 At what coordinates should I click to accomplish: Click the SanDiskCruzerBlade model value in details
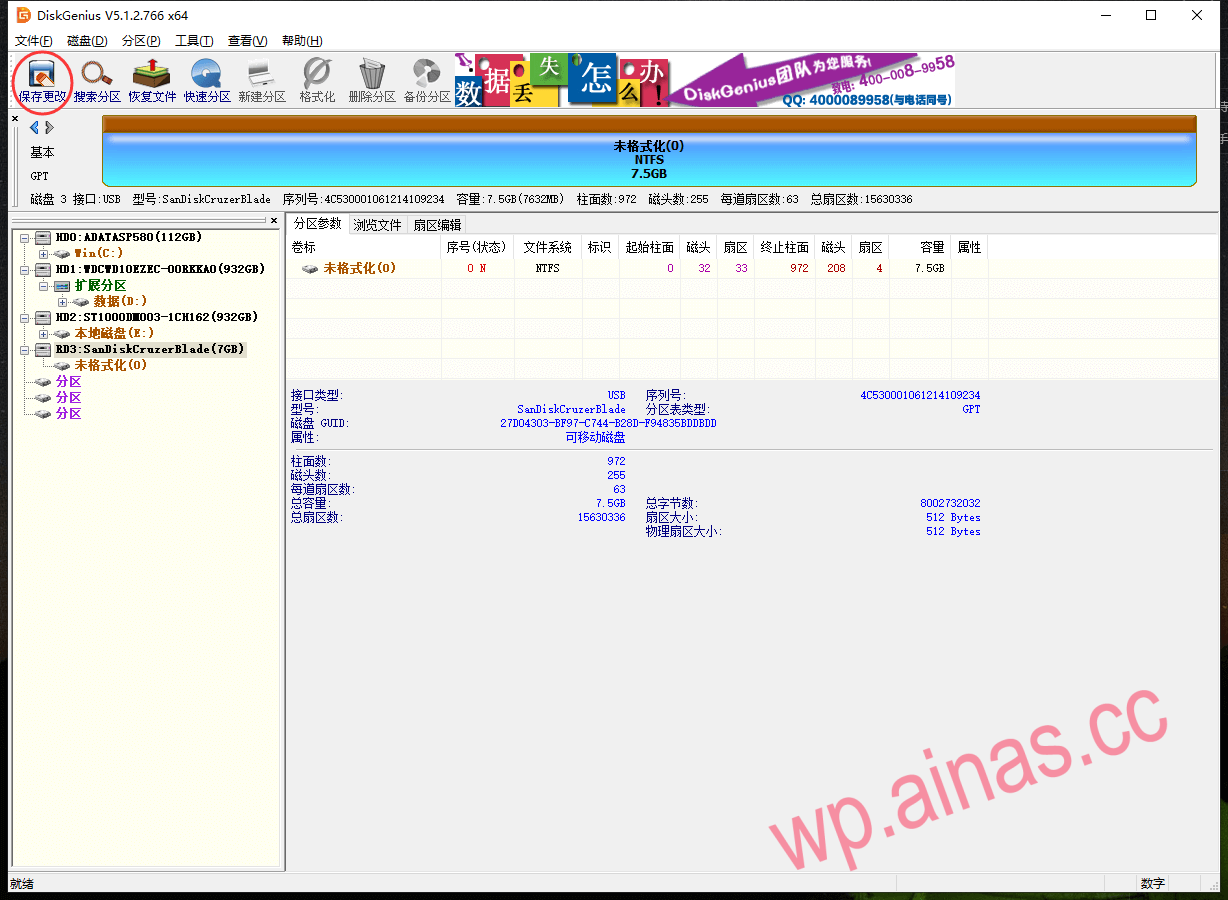pos(571,409)
